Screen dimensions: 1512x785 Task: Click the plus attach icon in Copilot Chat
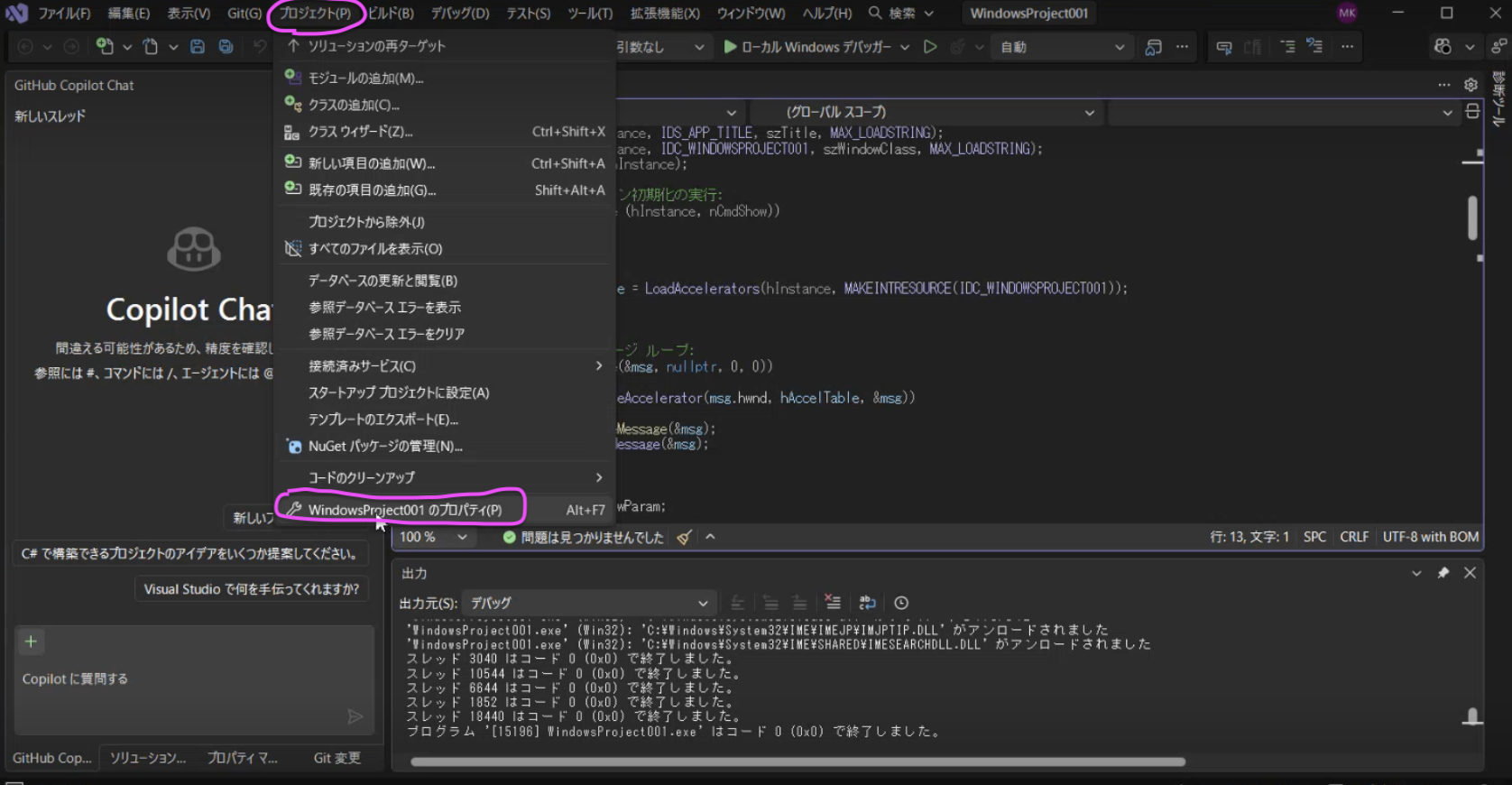tap(31, 642)
